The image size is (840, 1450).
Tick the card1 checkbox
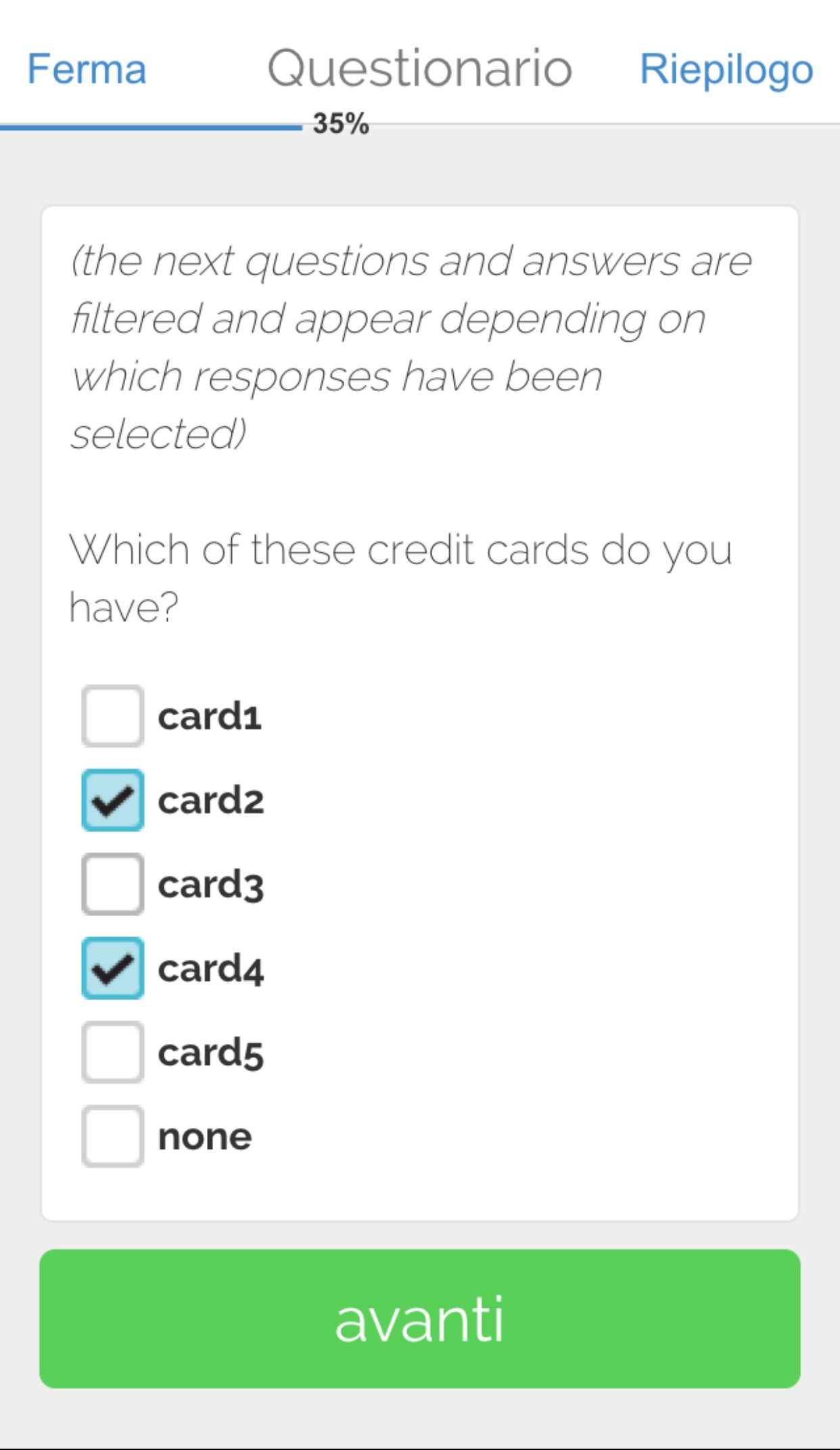pos(112,716)
